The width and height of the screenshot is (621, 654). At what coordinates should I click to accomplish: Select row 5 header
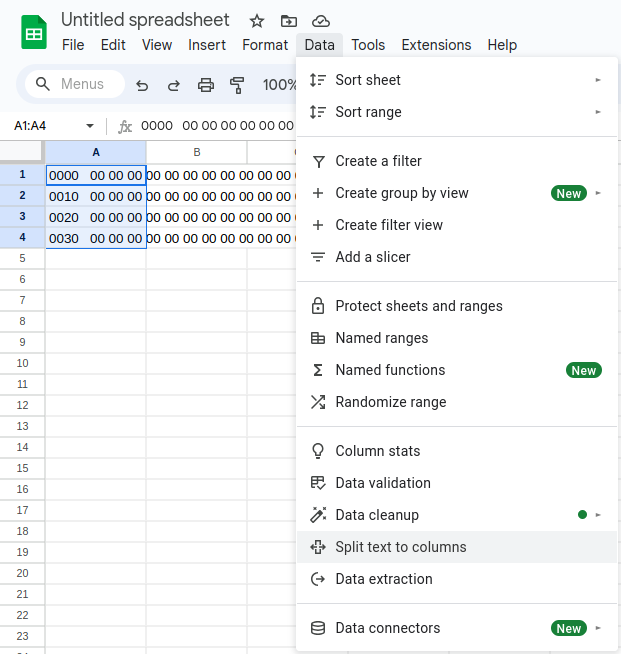coord(22,258)
